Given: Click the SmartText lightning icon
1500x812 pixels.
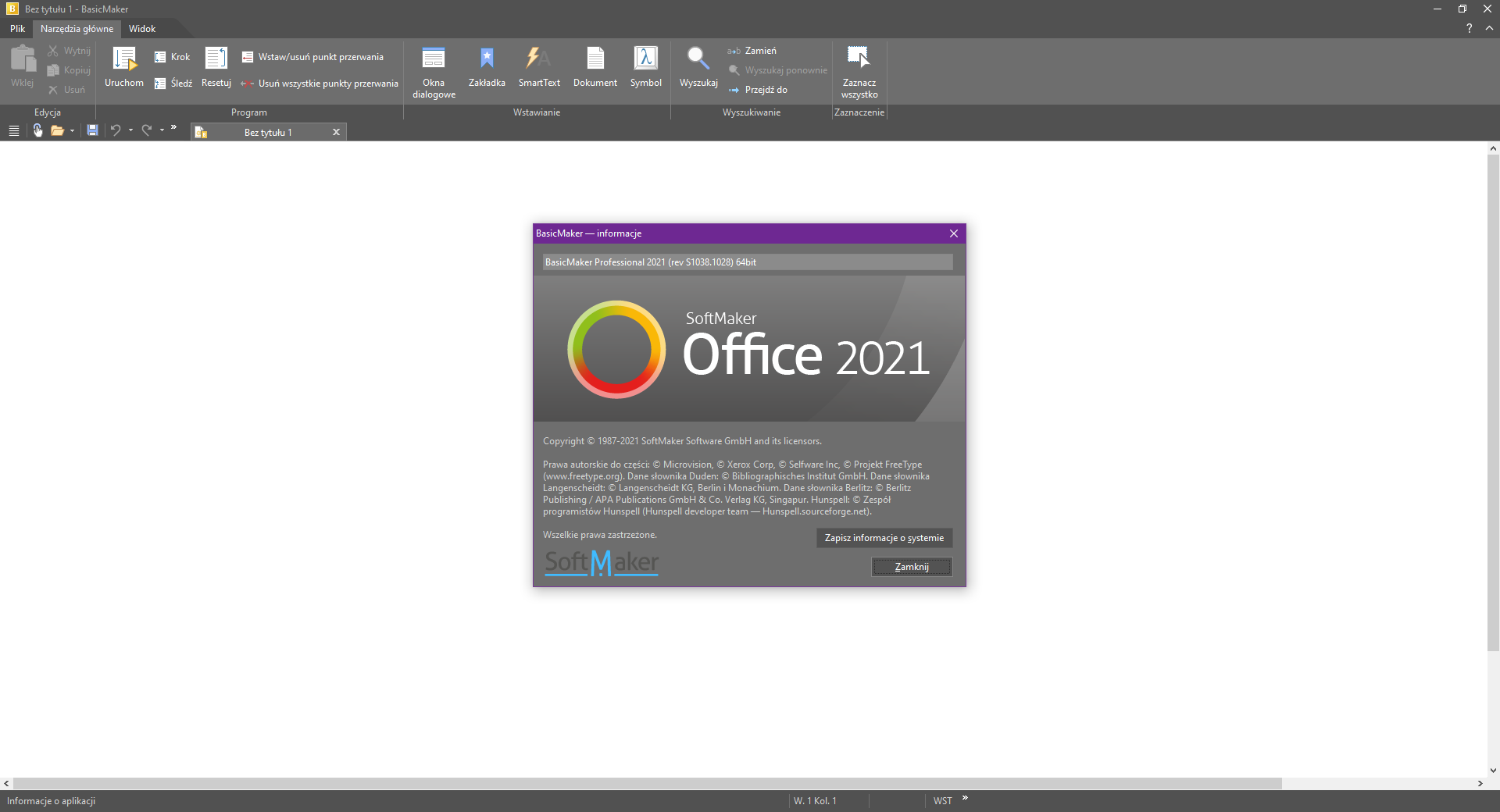Looking at the screenshot, I should 538,58.
